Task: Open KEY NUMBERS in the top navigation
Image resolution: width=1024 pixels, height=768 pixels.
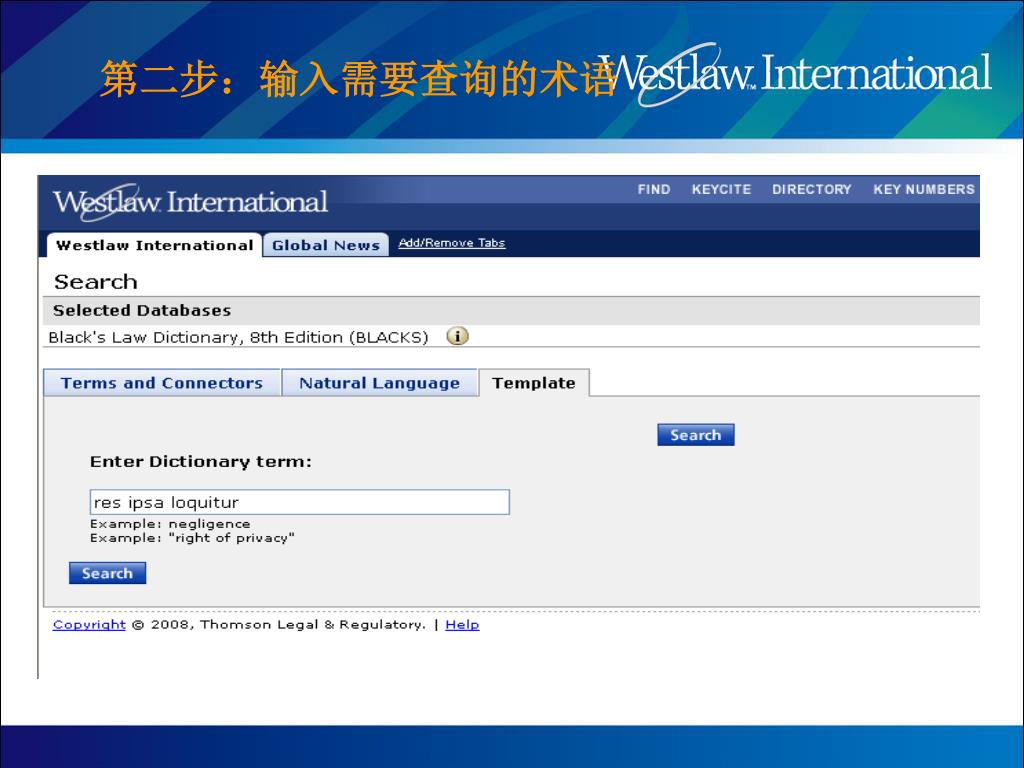Action: coord(923,189)
